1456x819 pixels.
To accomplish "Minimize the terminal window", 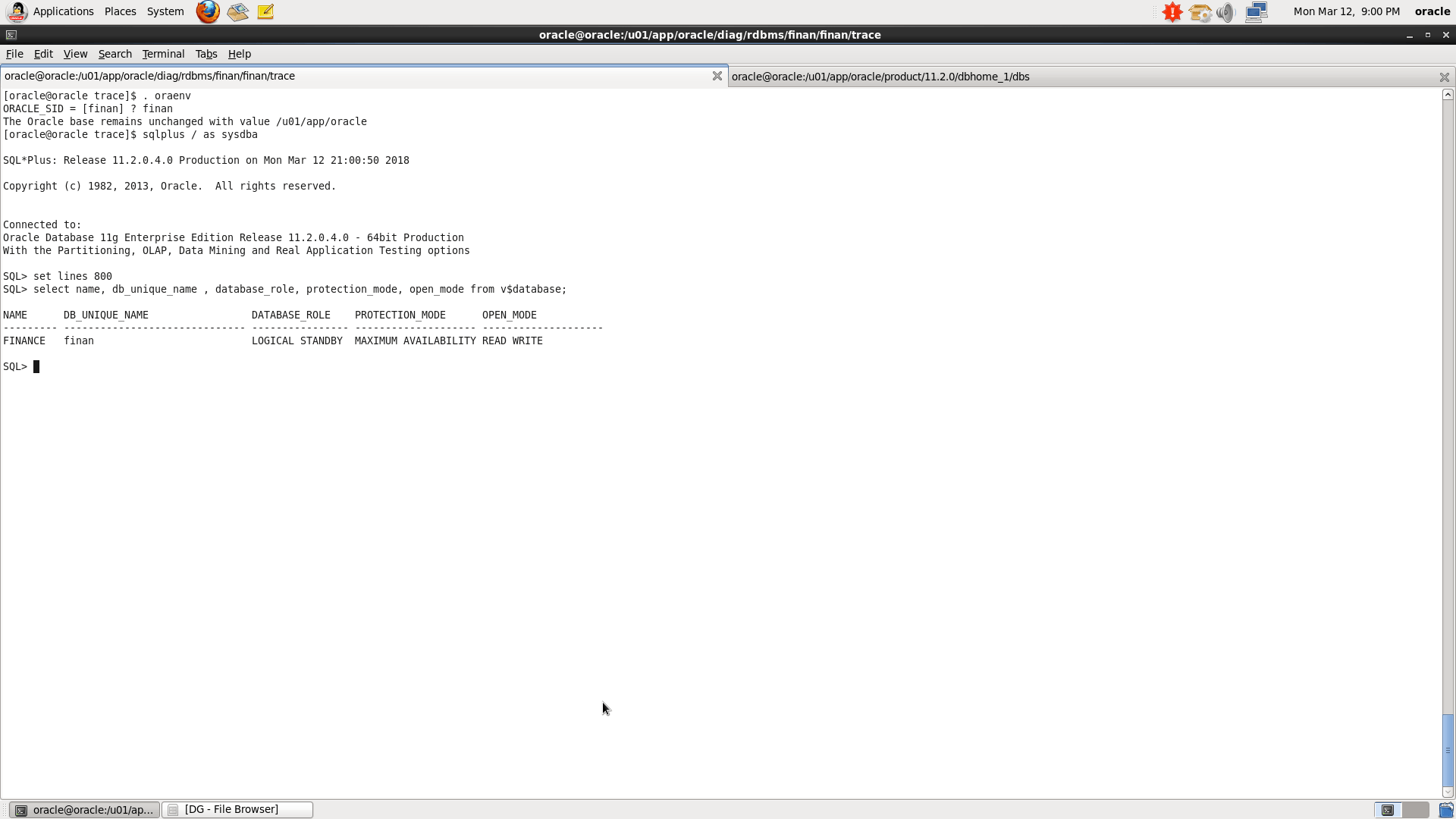I will (x=1409, y=35).
